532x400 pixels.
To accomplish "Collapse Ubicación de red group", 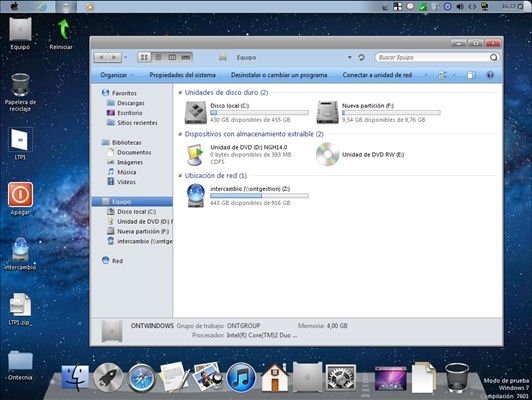I will tap(180, 176).
